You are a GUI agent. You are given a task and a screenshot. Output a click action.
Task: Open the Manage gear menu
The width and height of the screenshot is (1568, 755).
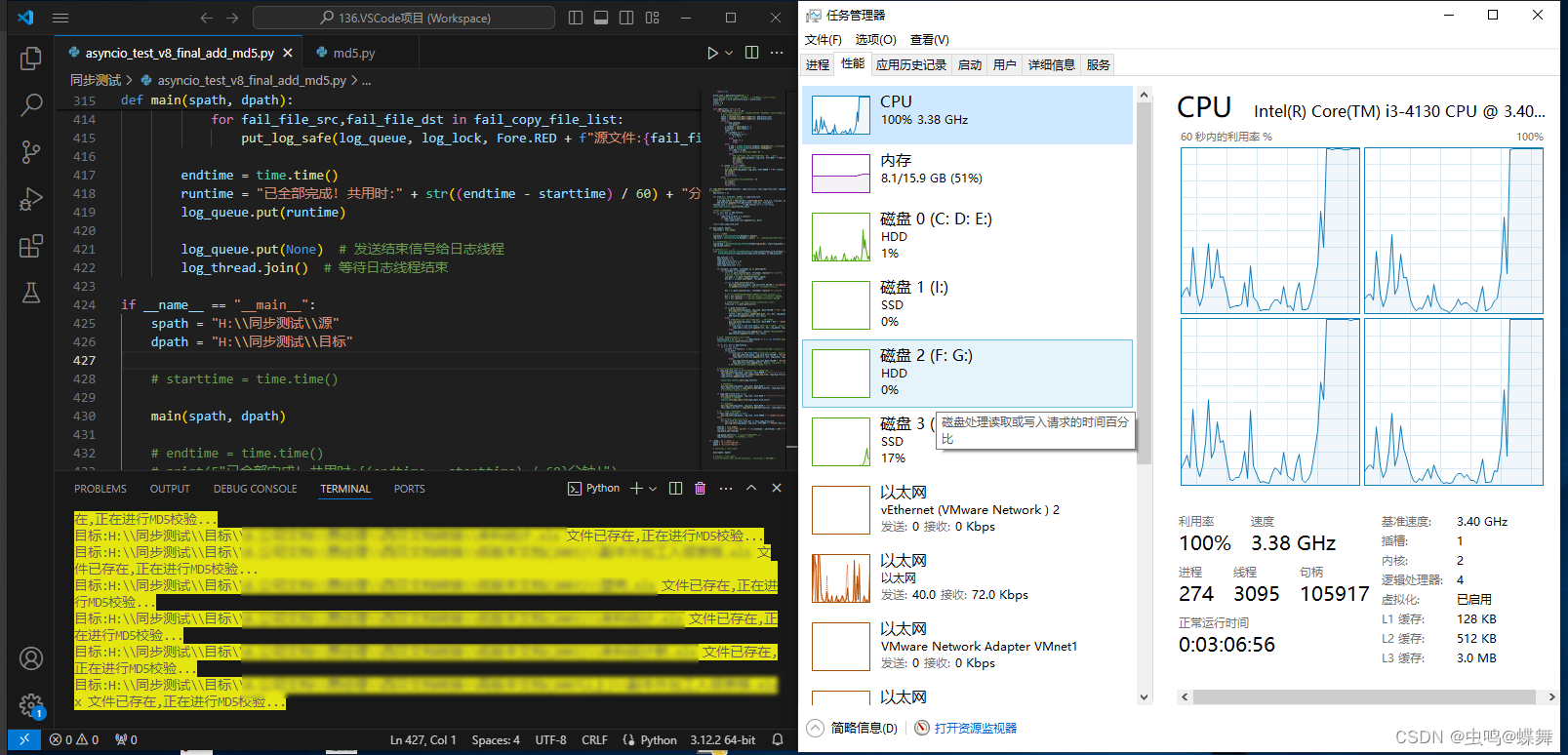click(x=31, y=705)
